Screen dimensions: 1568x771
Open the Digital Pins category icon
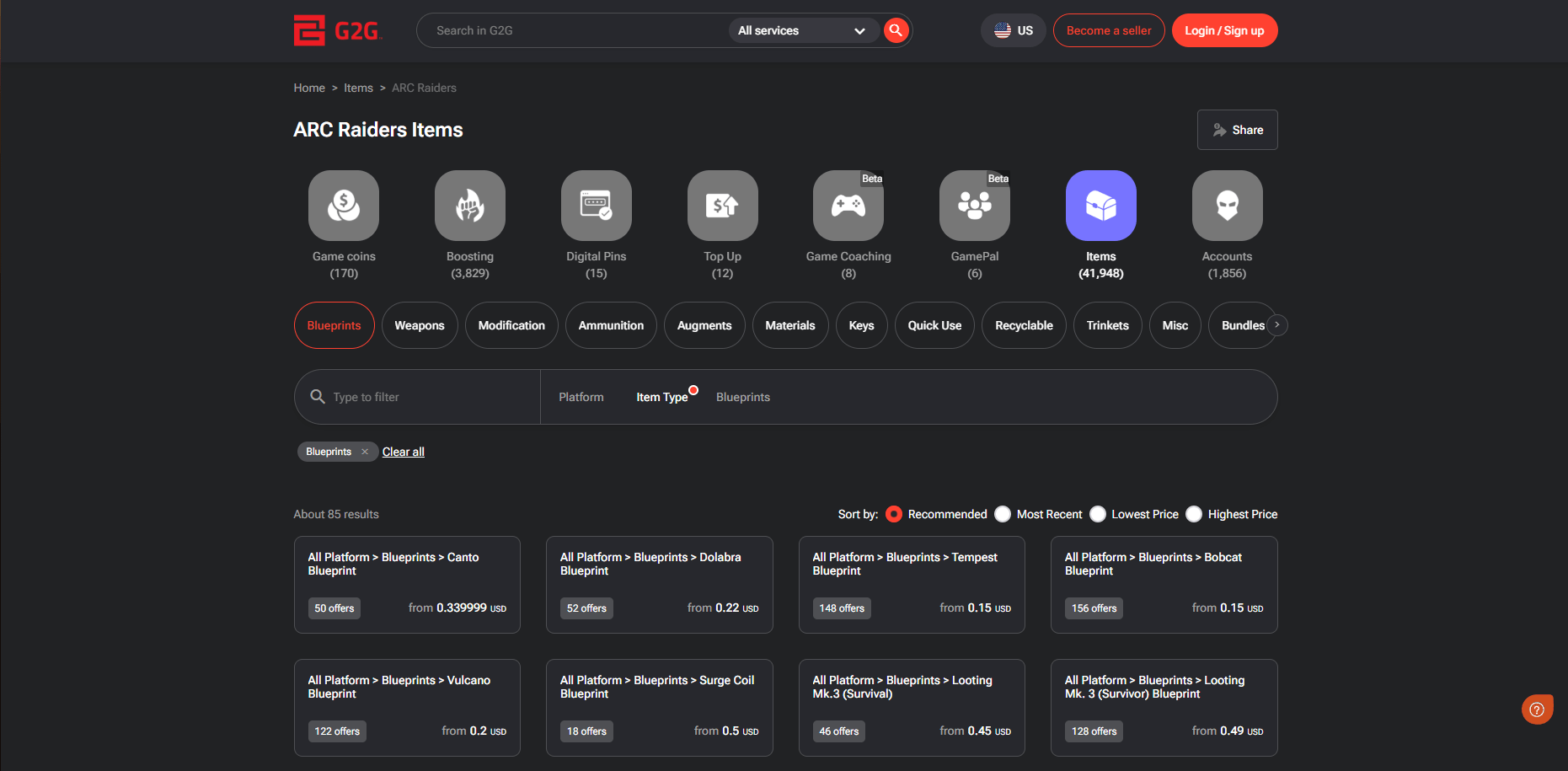596,206
